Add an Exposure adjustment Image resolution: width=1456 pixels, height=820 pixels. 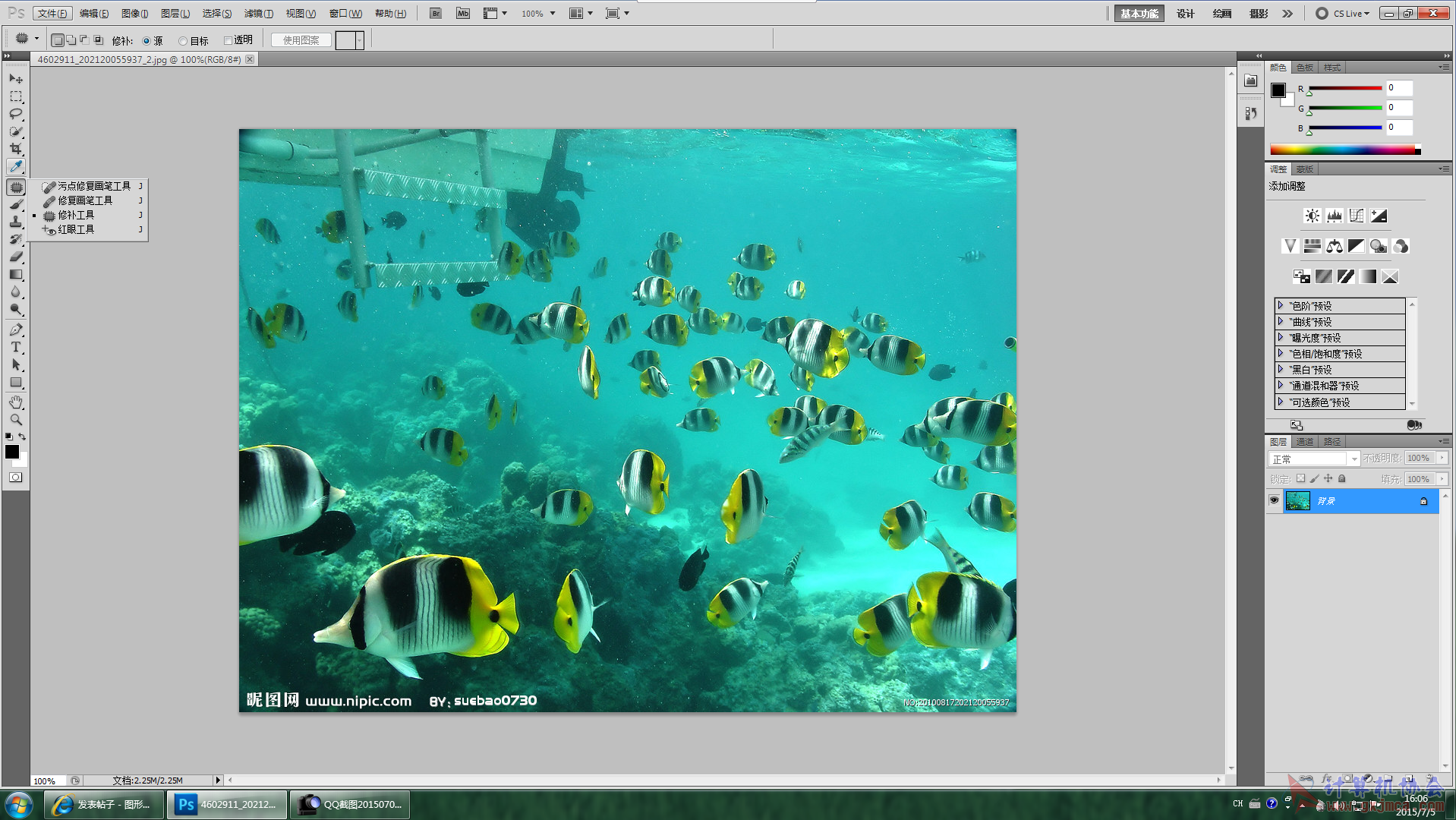tap(1379, 216)
